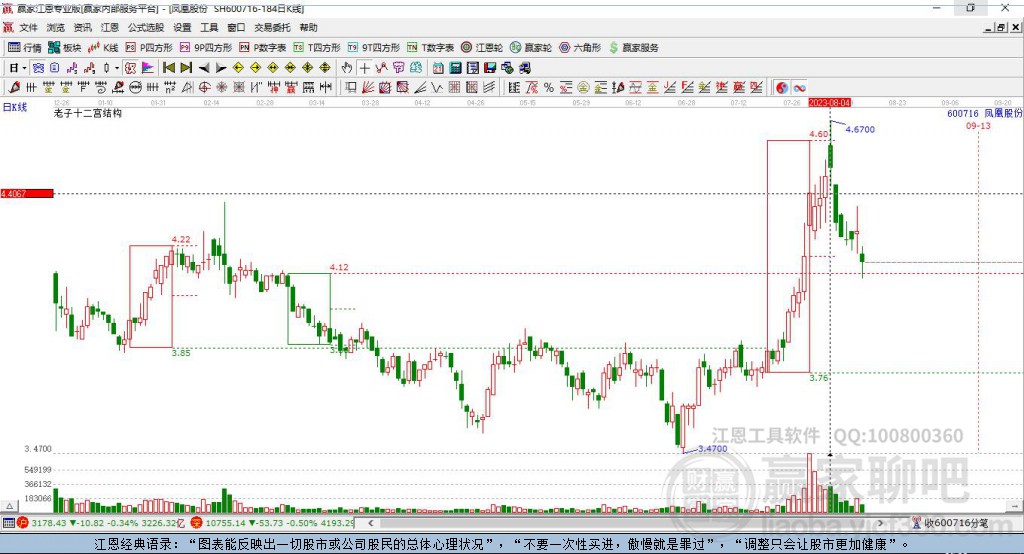Jump to first bar icon
The height and width of the screenshot is (554, 1024).
click(168, 68)
